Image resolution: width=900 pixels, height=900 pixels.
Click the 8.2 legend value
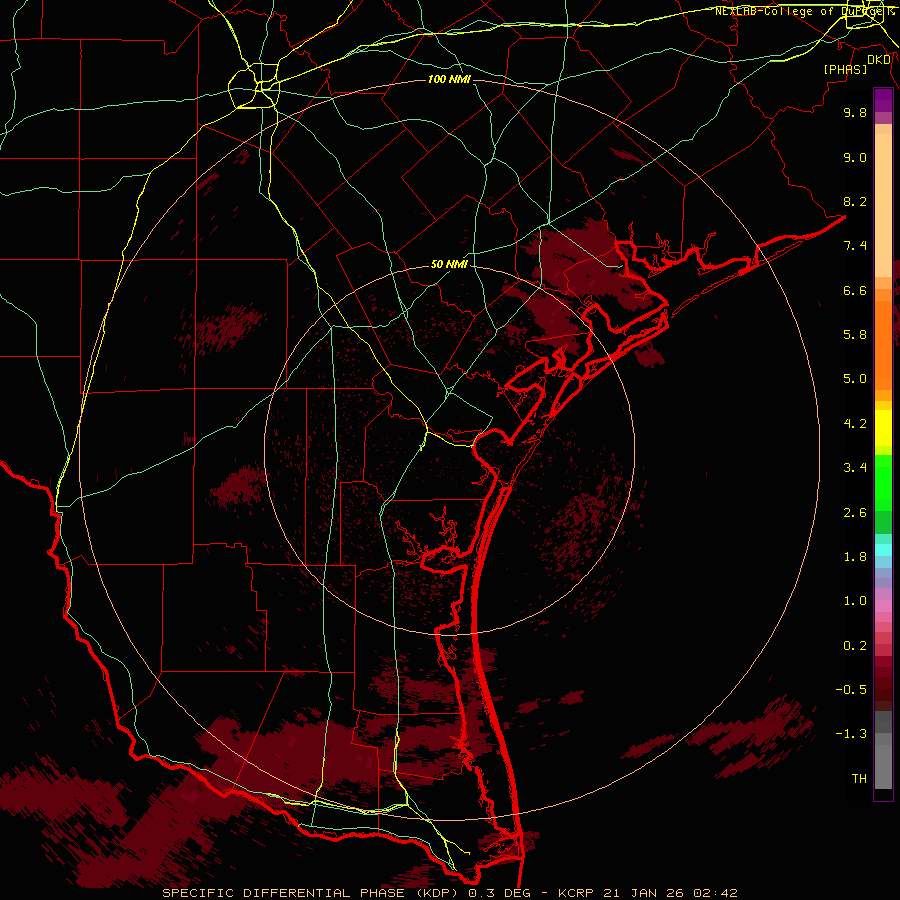pos(855,201)
